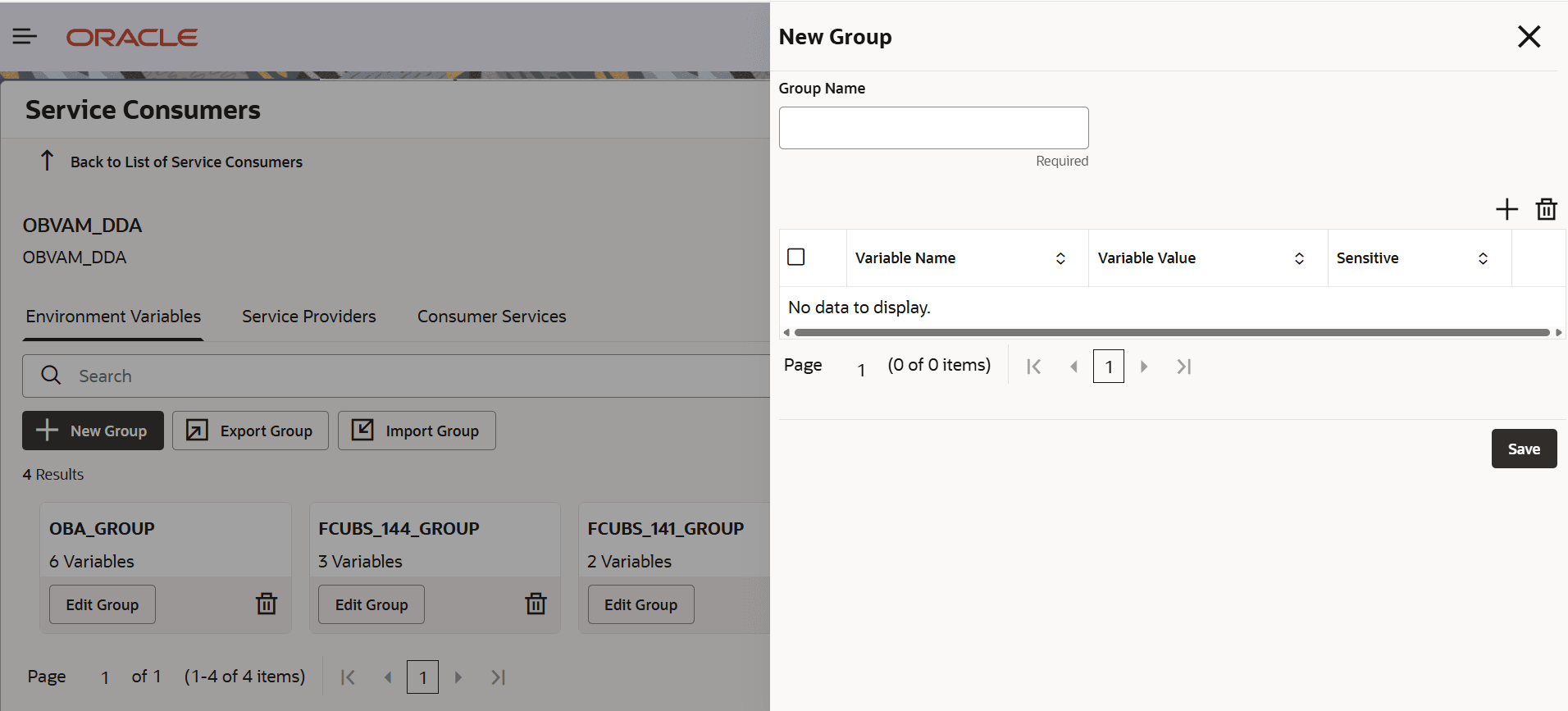Click the Group Name input field

[933, 128]
